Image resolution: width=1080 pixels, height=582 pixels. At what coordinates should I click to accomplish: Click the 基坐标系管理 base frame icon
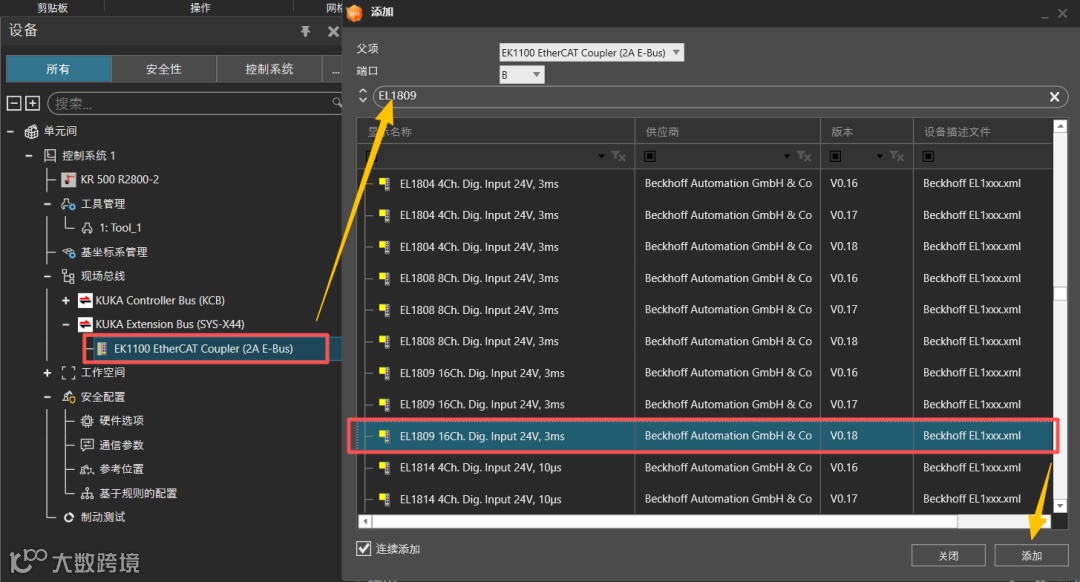point(68,252)
